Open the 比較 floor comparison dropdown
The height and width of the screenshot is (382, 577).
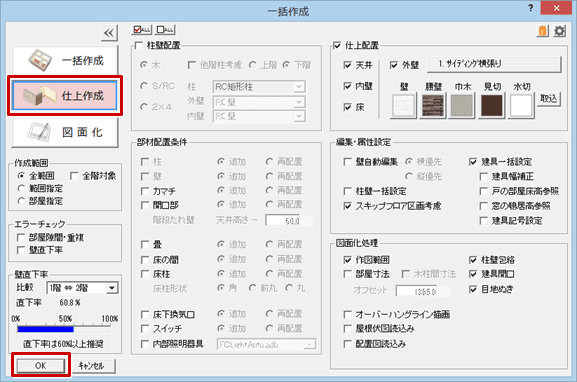[82, 288]
